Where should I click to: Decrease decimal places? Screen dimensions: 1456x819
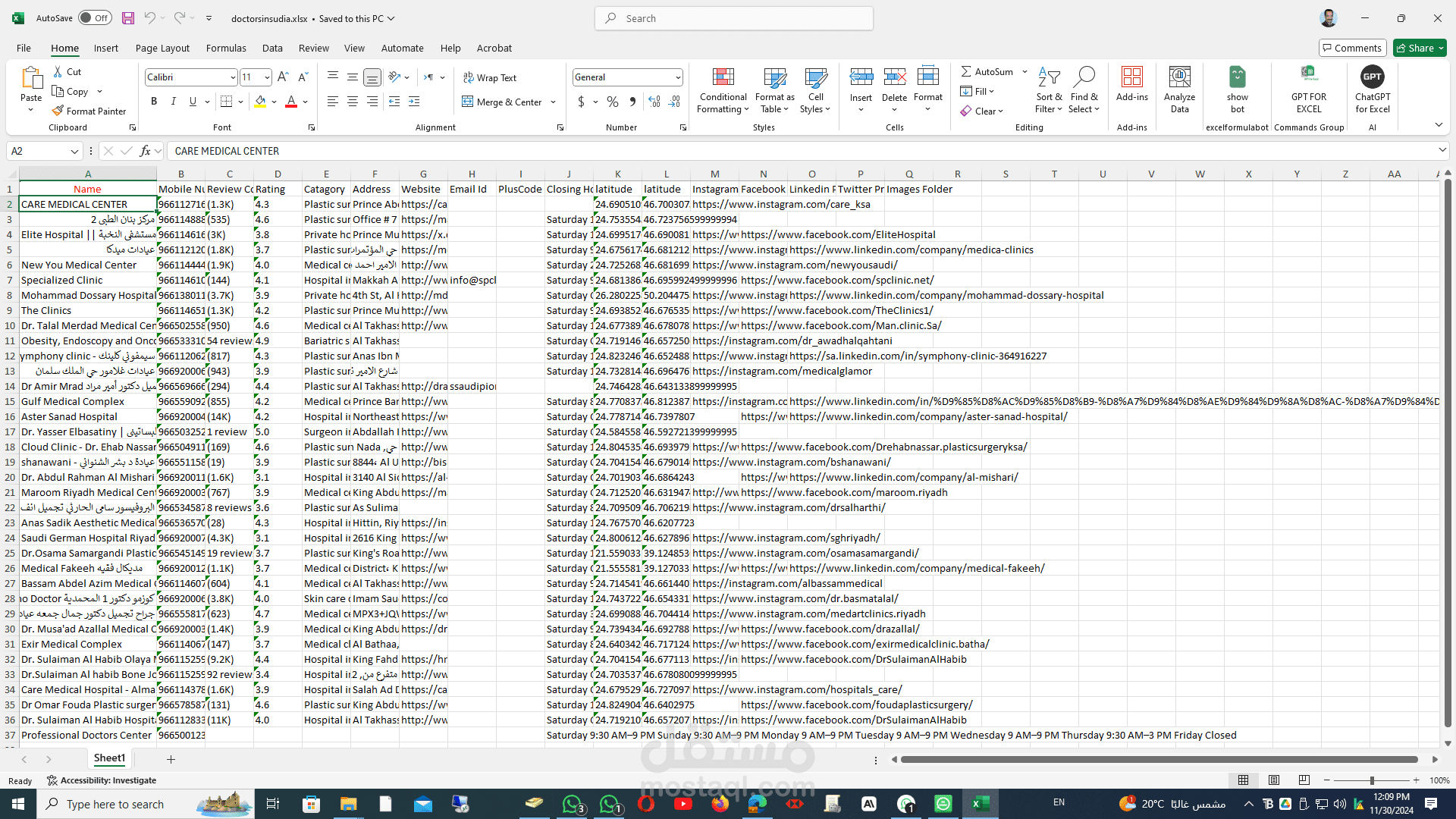[x=675, y=102]
